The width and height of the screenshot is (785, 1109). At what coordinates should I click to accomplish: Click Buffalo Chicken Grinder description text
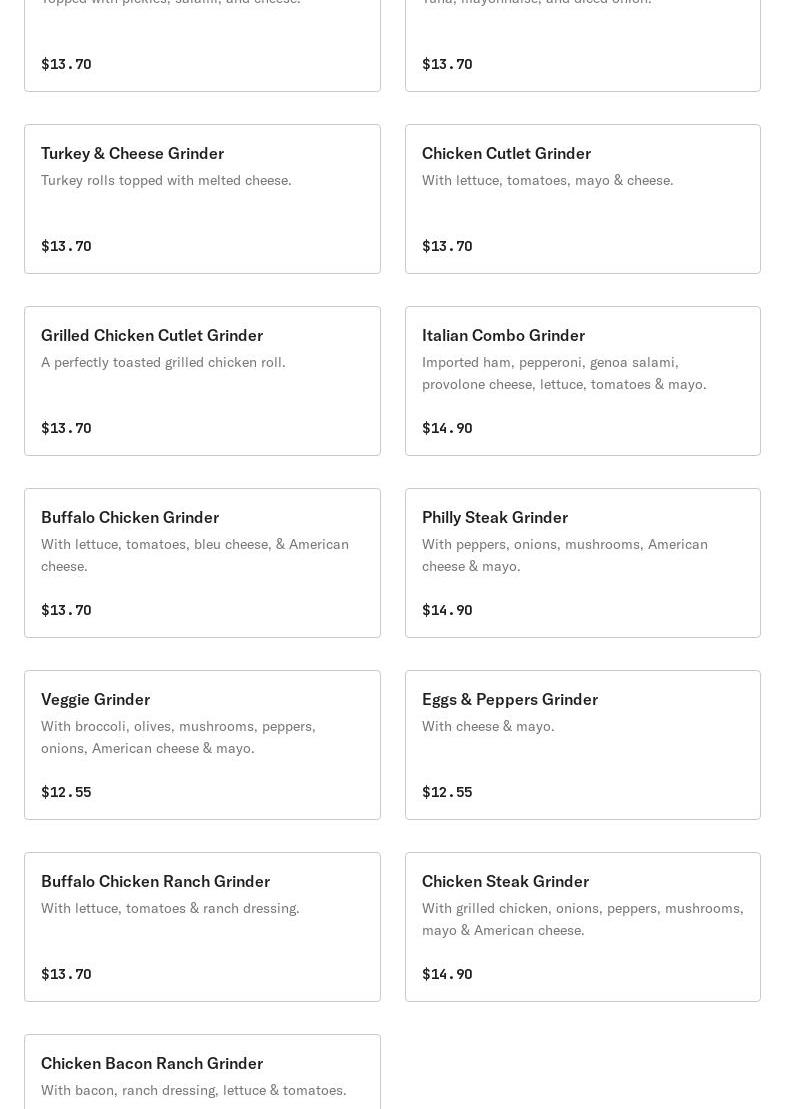point(195,555)
